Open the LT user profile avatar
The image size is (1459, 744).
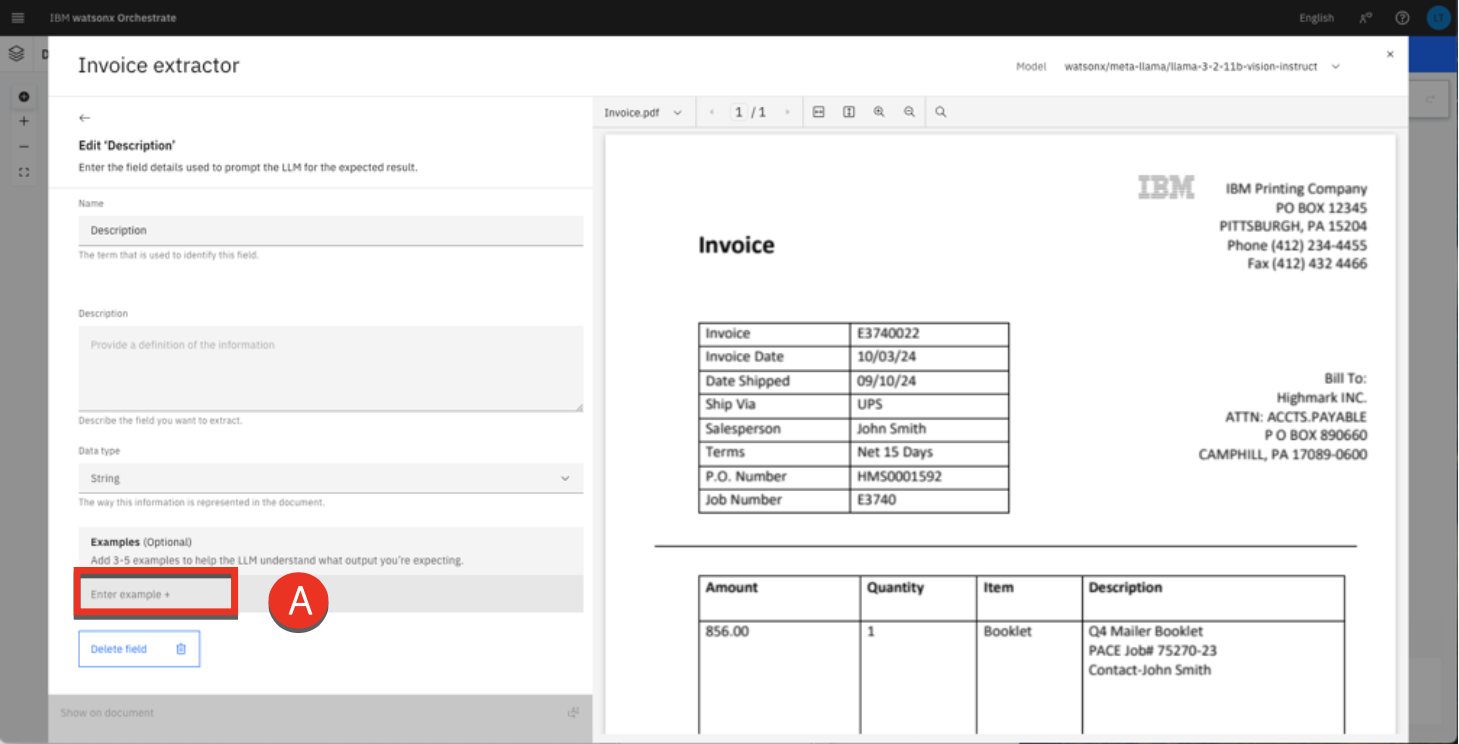(x=1437, y=18)
